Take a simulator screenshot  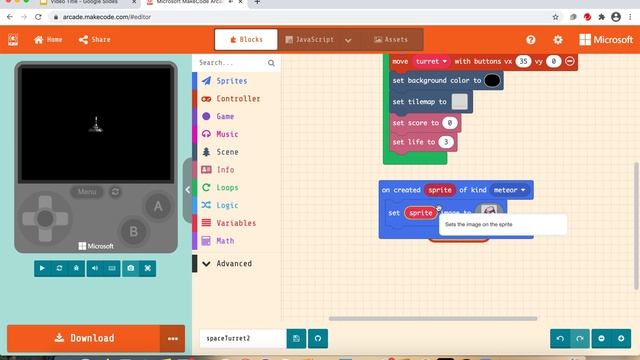(x=131, y=268)
